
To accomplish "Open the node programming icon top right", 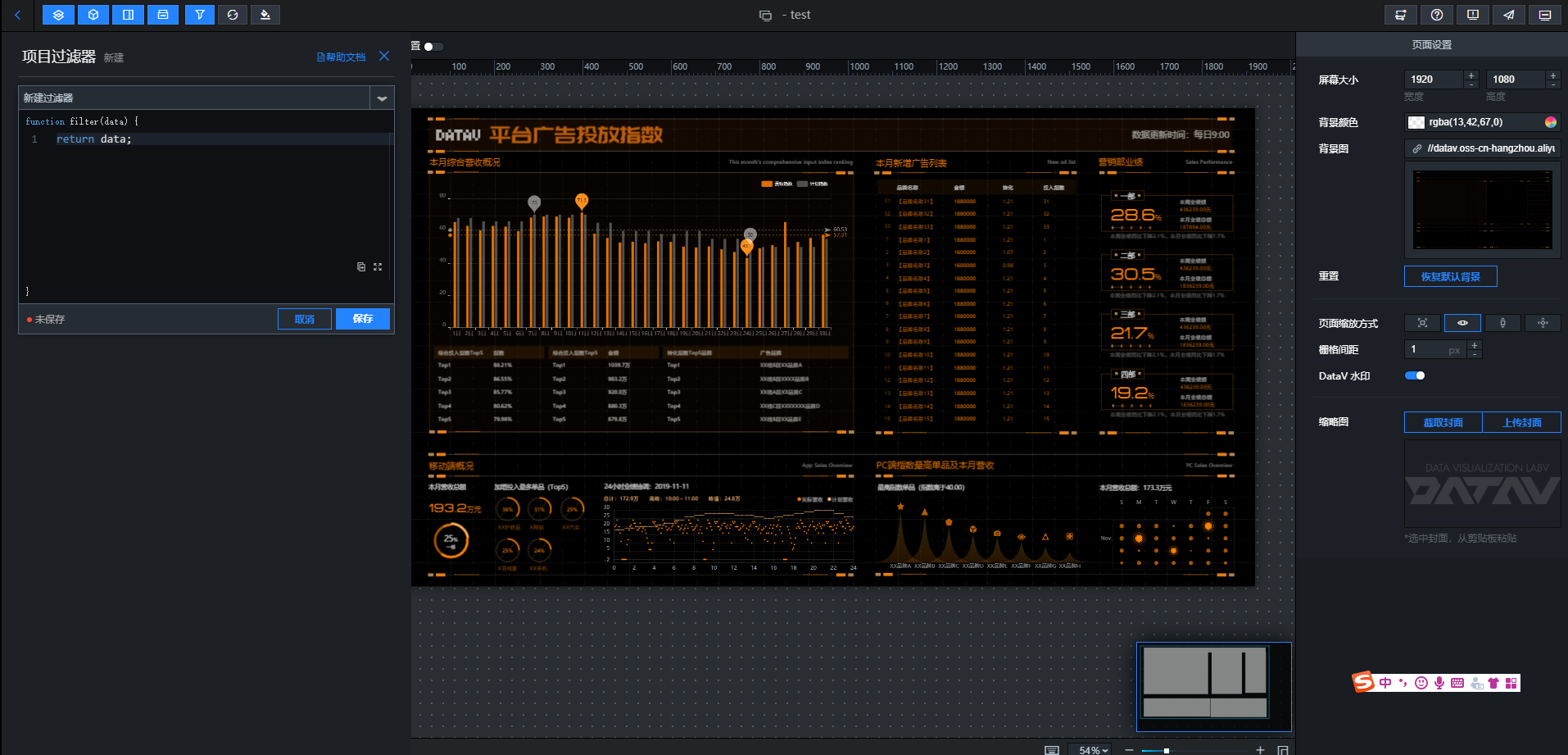I will click(x=1401, y=15).
